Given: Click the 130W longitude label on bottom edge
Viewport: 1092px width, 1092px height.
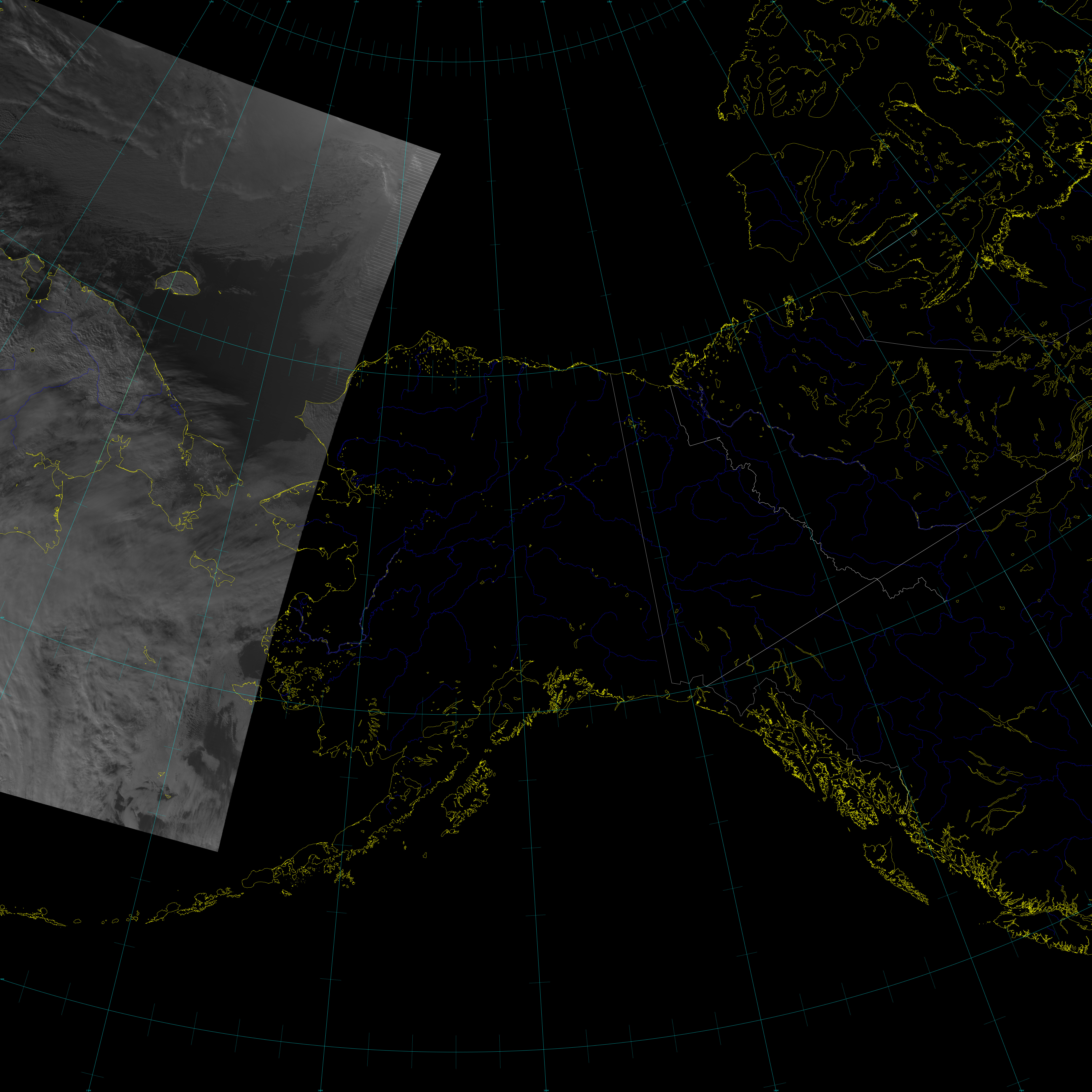Looking at the screenshot, I should tap(1021, 1090).
